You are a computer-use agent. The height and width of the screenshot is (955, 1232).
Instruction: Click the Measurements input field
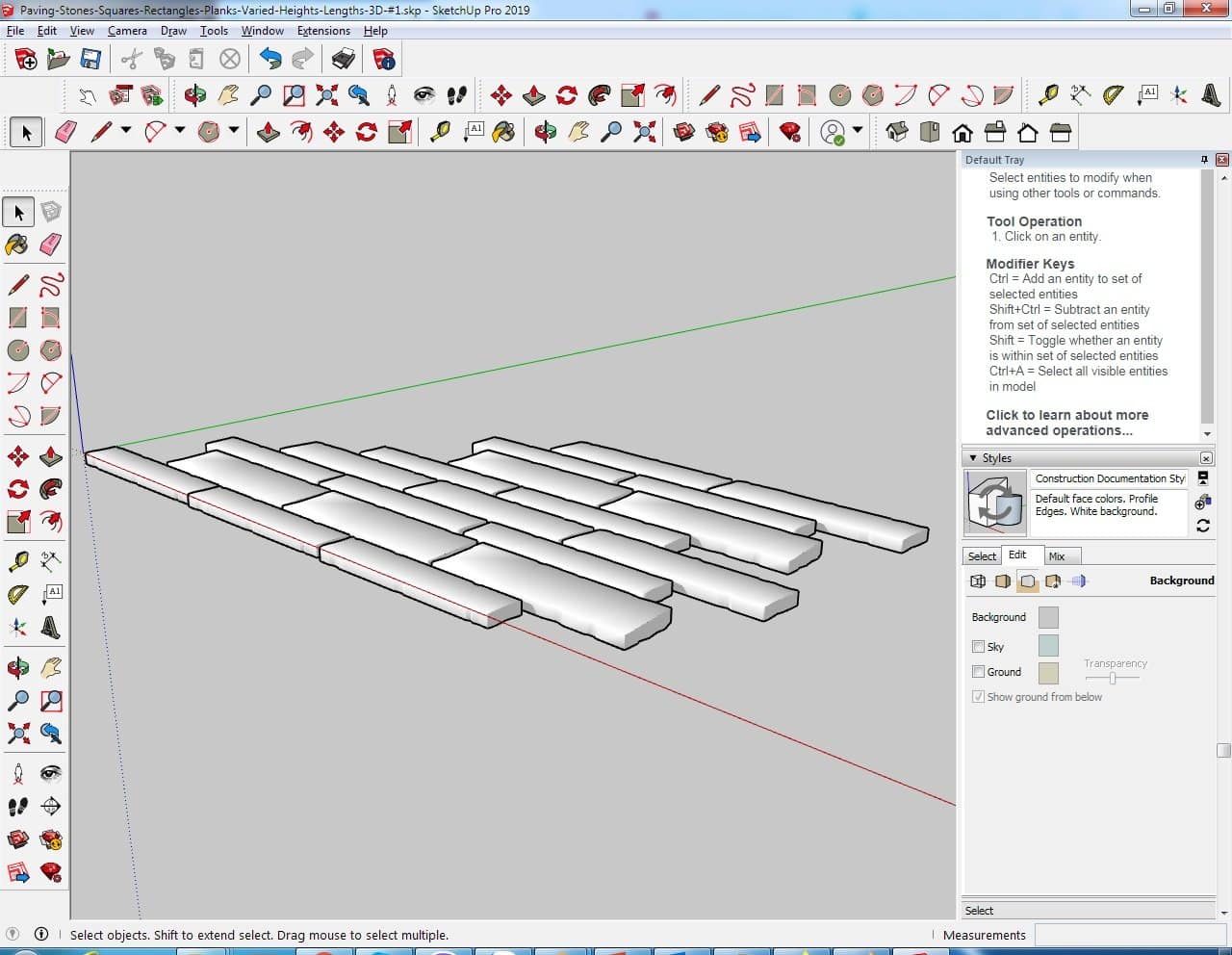point(1129,935)
